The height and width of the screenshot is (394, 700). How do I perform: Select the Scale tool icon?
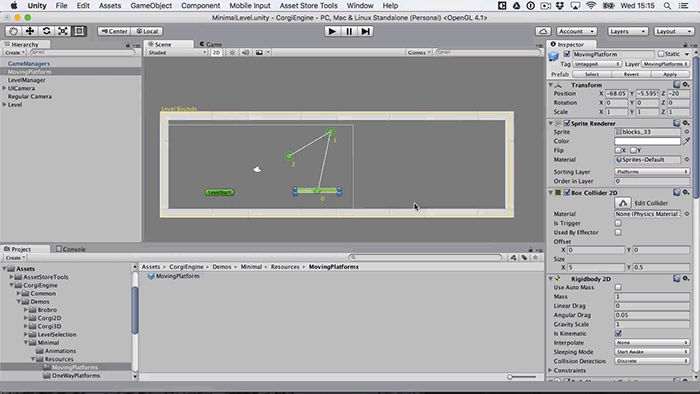(x=63, y=31)
